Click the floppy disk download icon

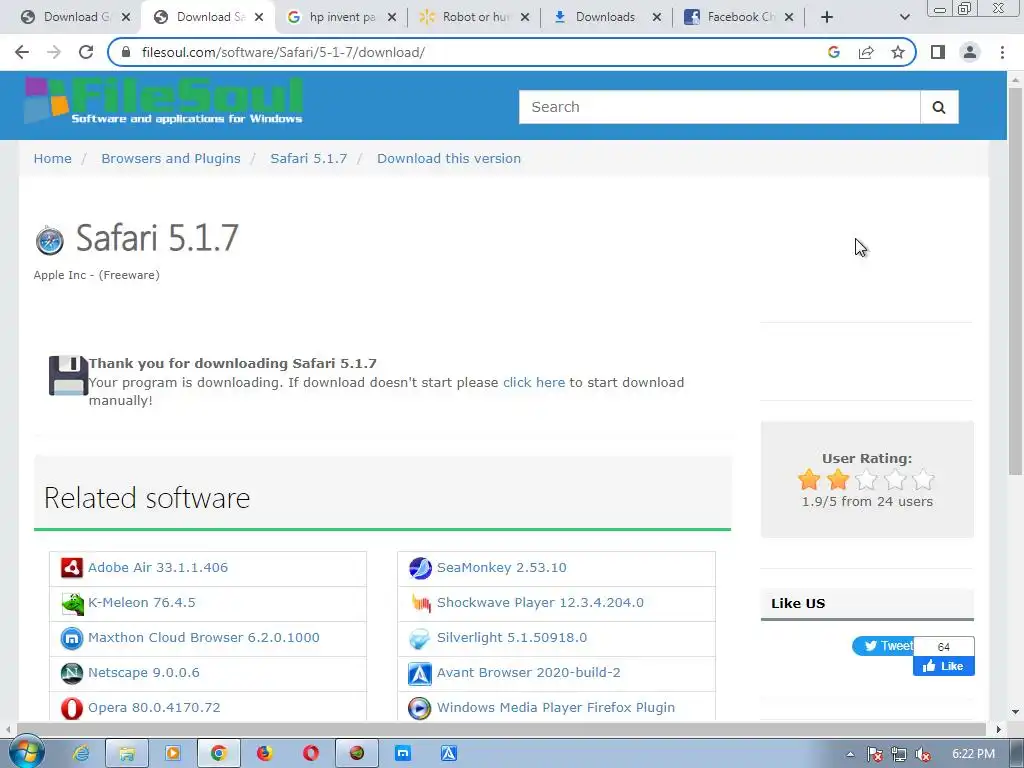click(x=68, y=376)
